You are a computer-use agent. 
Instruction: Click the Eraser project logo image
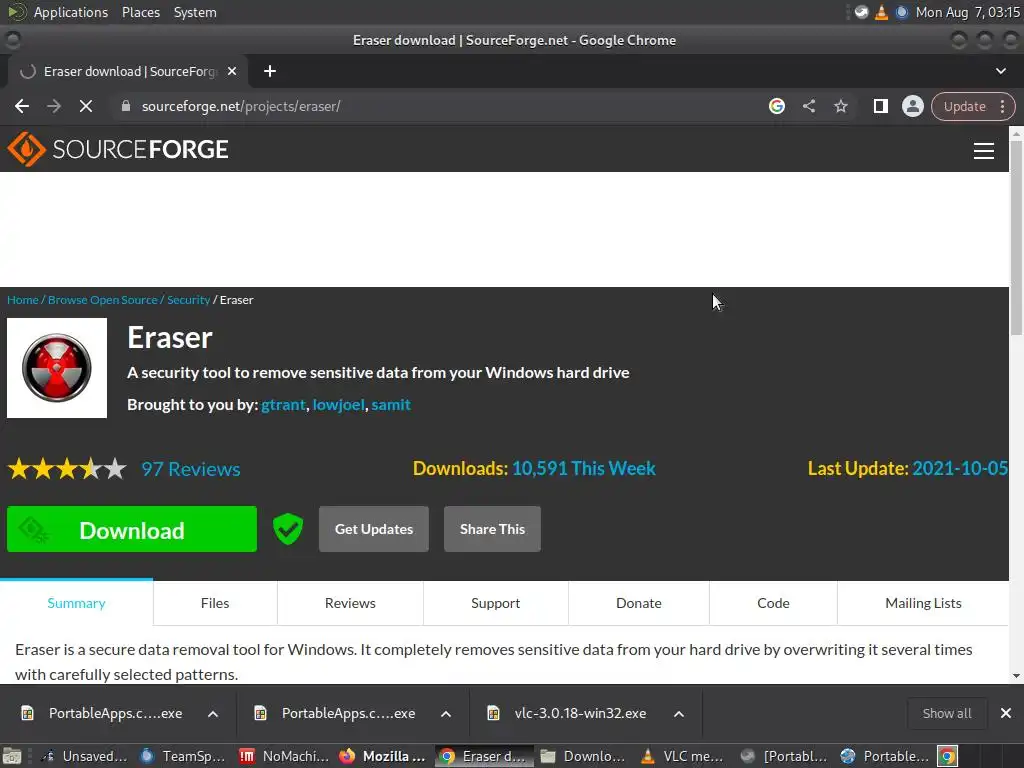point(57,368)
